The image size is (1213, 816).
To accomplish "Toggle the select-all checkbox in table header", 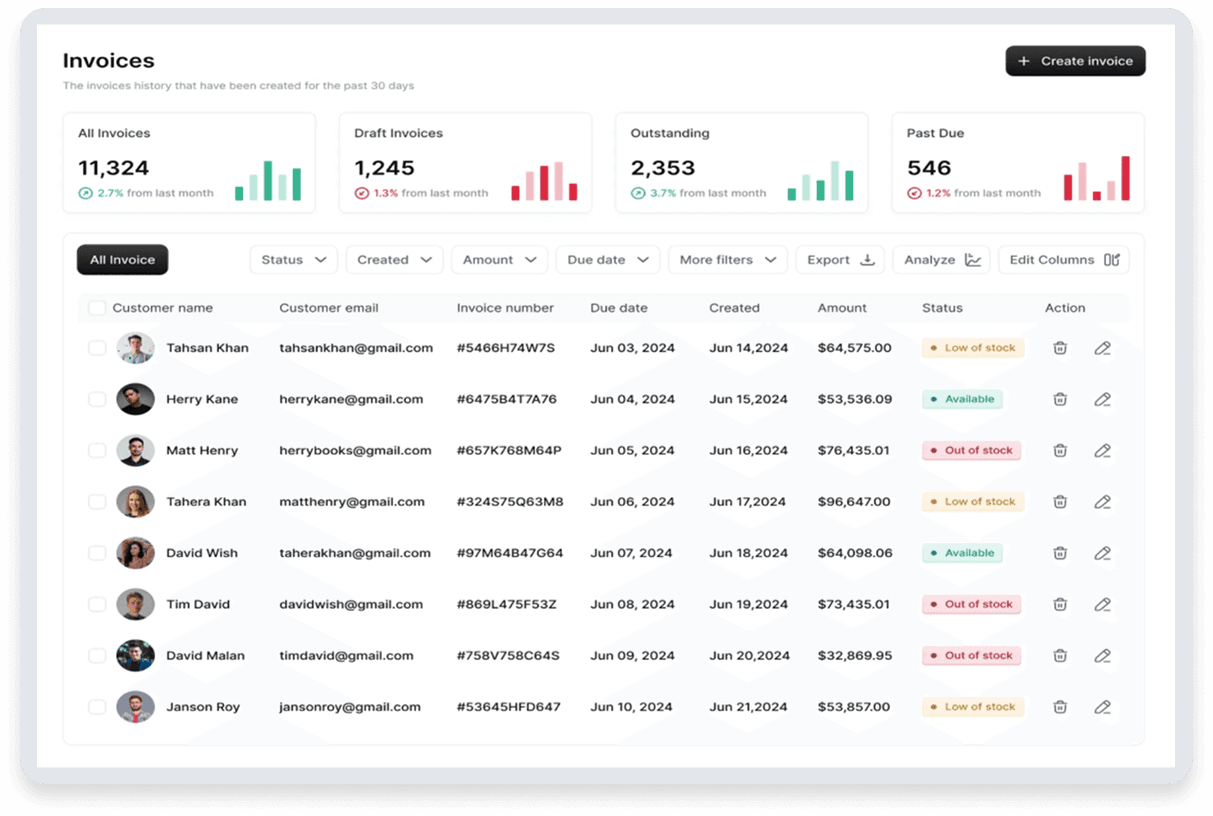I will point(97,308).
